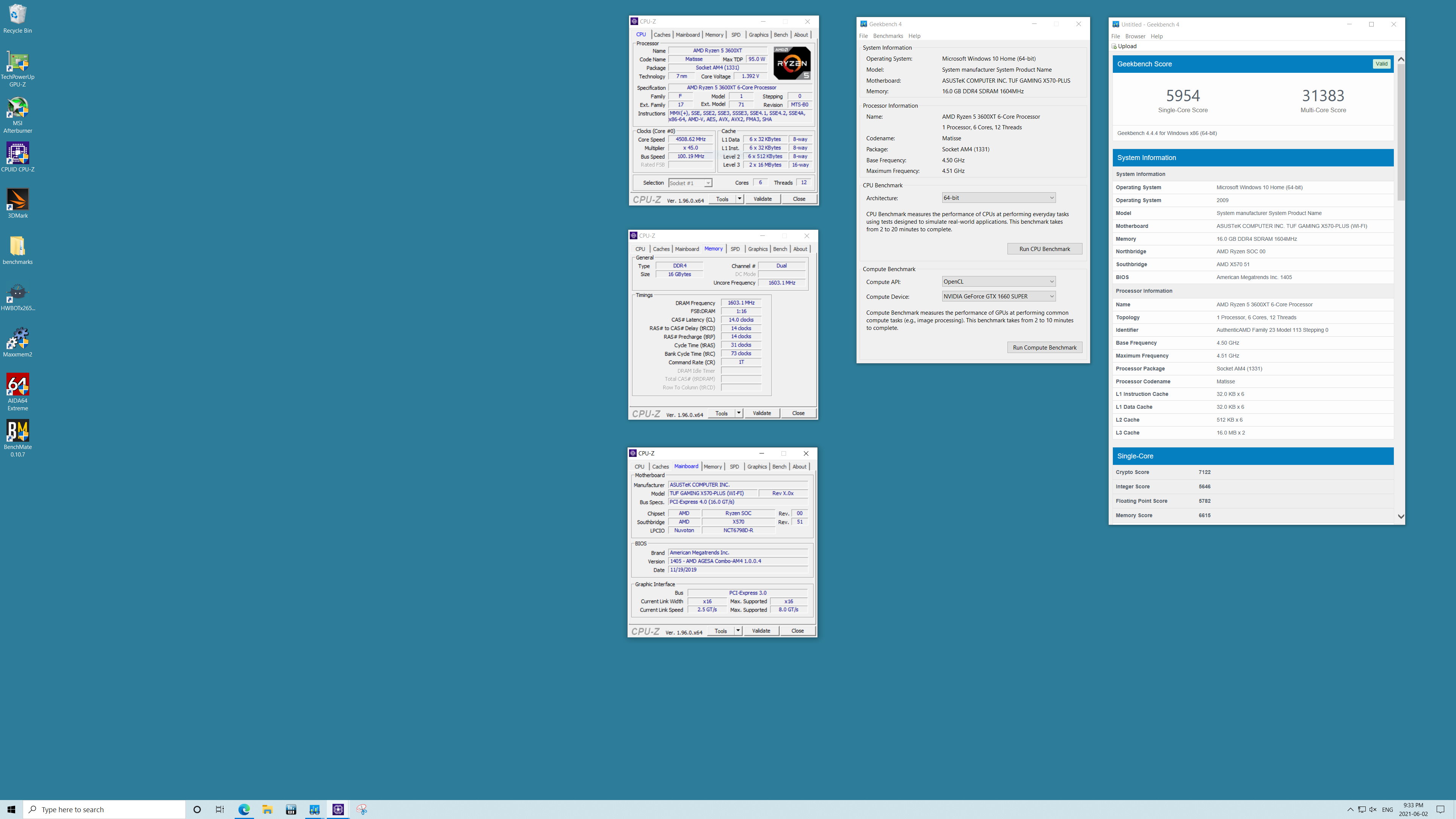Click the Cortana circle icon in taskbar
The width and height of the screenshot is (1456, 819).
click(197, 810)
